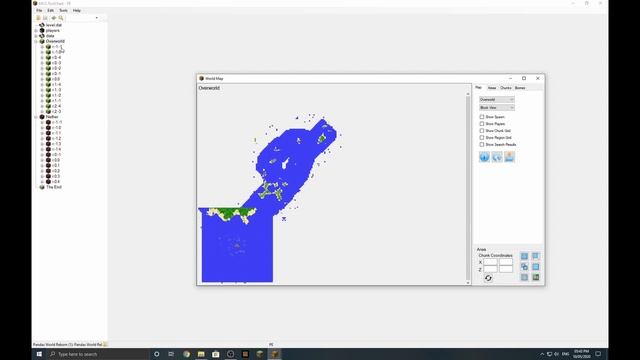Select the Overworld entry in the tree

click(x=55, y=41)
